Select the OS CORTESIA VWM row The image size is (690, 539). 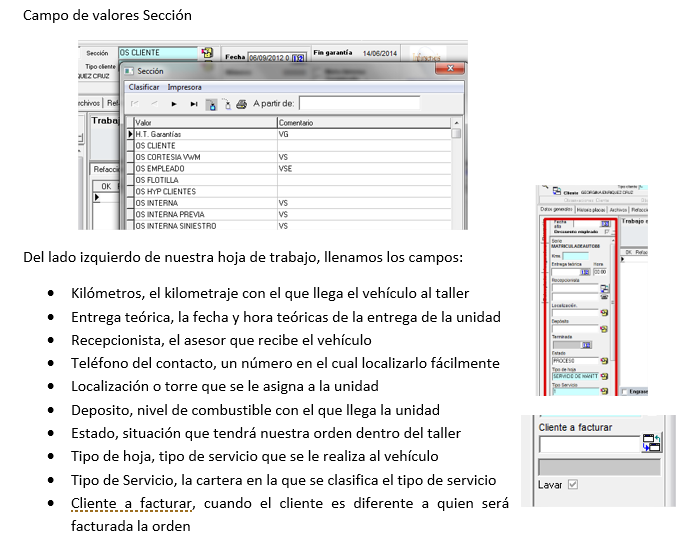pyautogui.click(x=289, y=157)
